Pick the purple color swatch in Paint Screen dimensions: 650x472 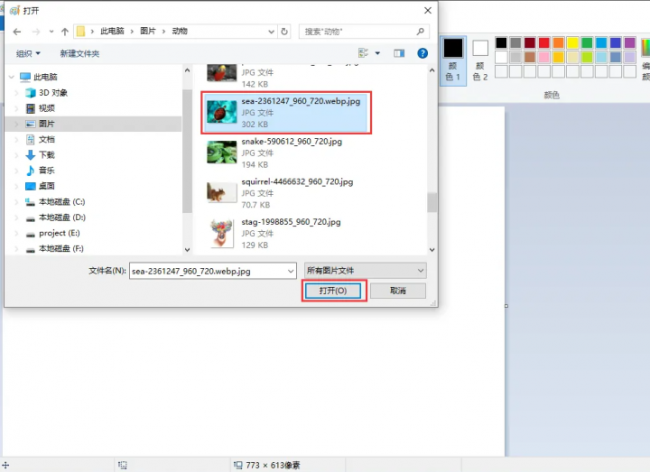pyautogui.click(x=630, y=43)
